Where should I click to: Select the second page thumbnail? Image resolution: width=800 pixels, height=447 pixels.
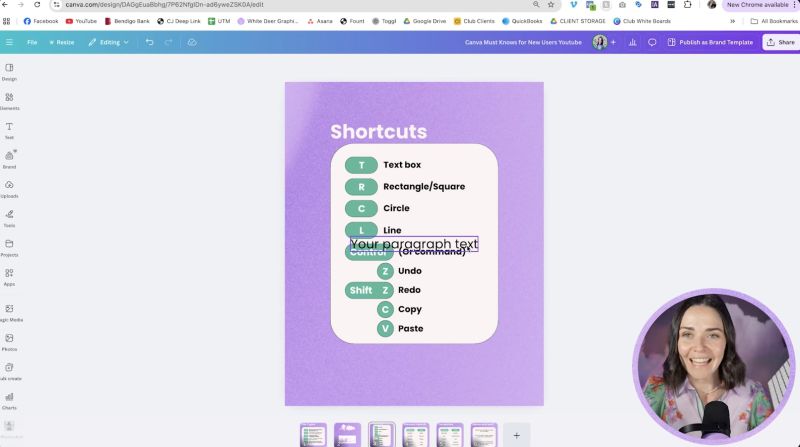(347, 435)
